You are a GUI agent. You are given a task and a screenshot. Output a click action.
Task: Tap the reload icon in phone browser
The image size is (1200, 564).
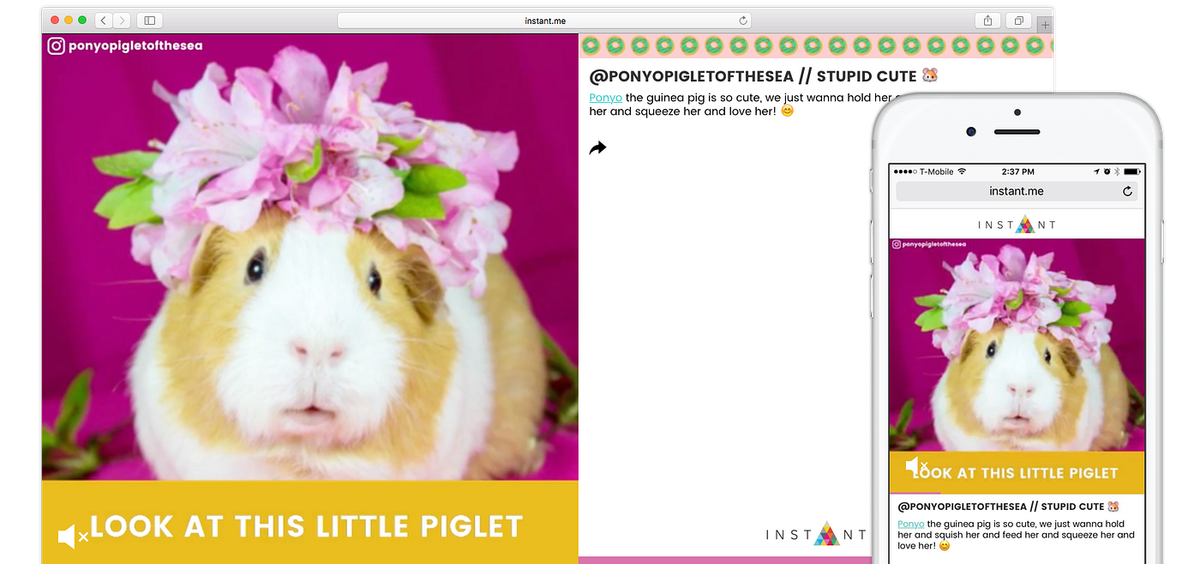point(1128,191)
